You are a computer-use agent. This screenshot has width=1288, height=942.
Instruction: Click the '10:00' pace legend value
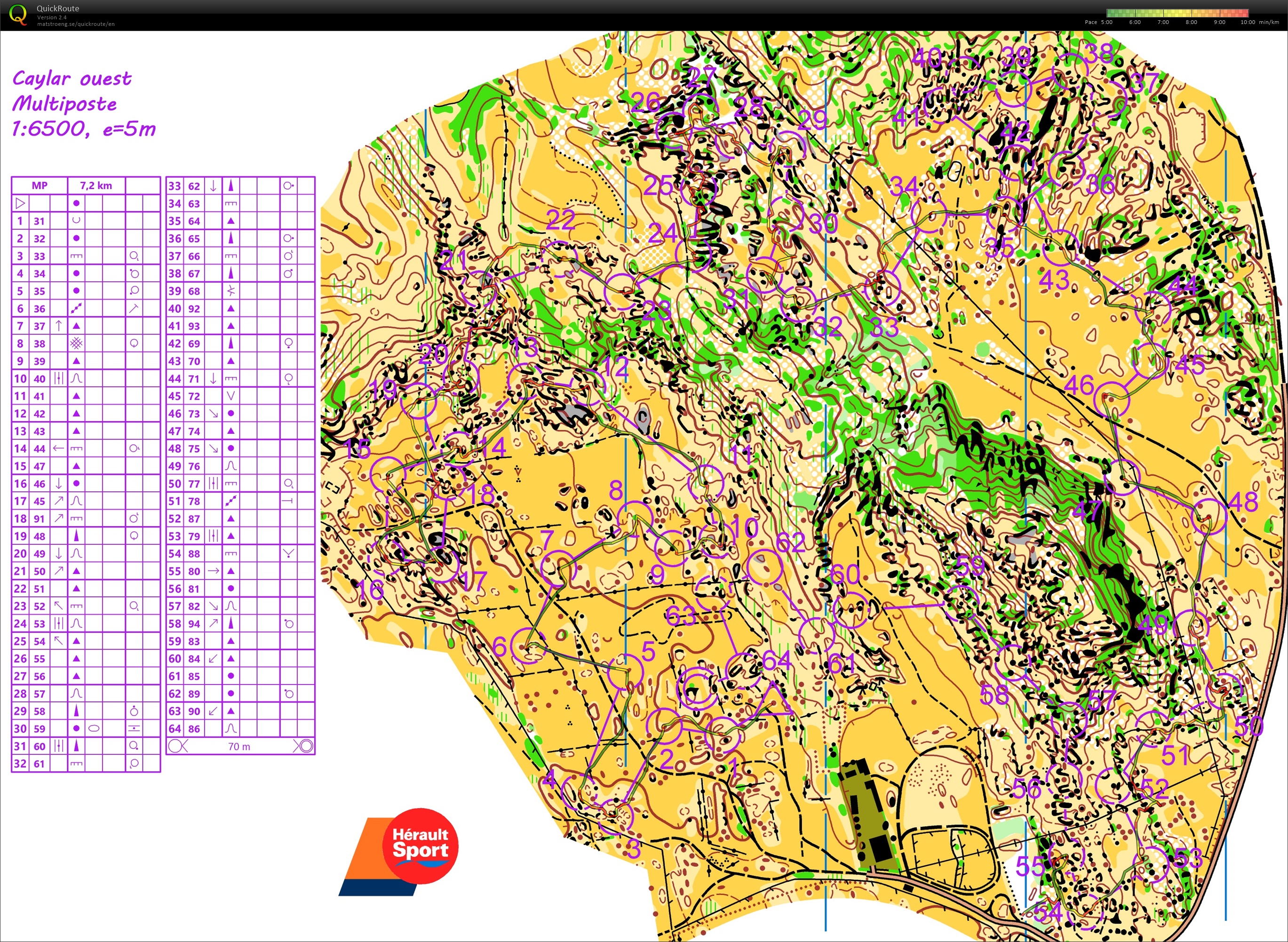1248,22
